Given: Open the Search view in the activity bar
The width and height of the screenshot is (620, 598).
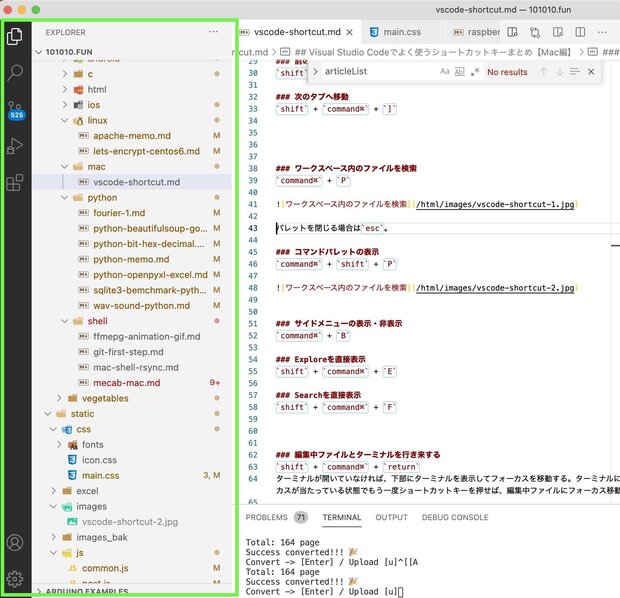Looking at the screenshot, I should [15, 73].
